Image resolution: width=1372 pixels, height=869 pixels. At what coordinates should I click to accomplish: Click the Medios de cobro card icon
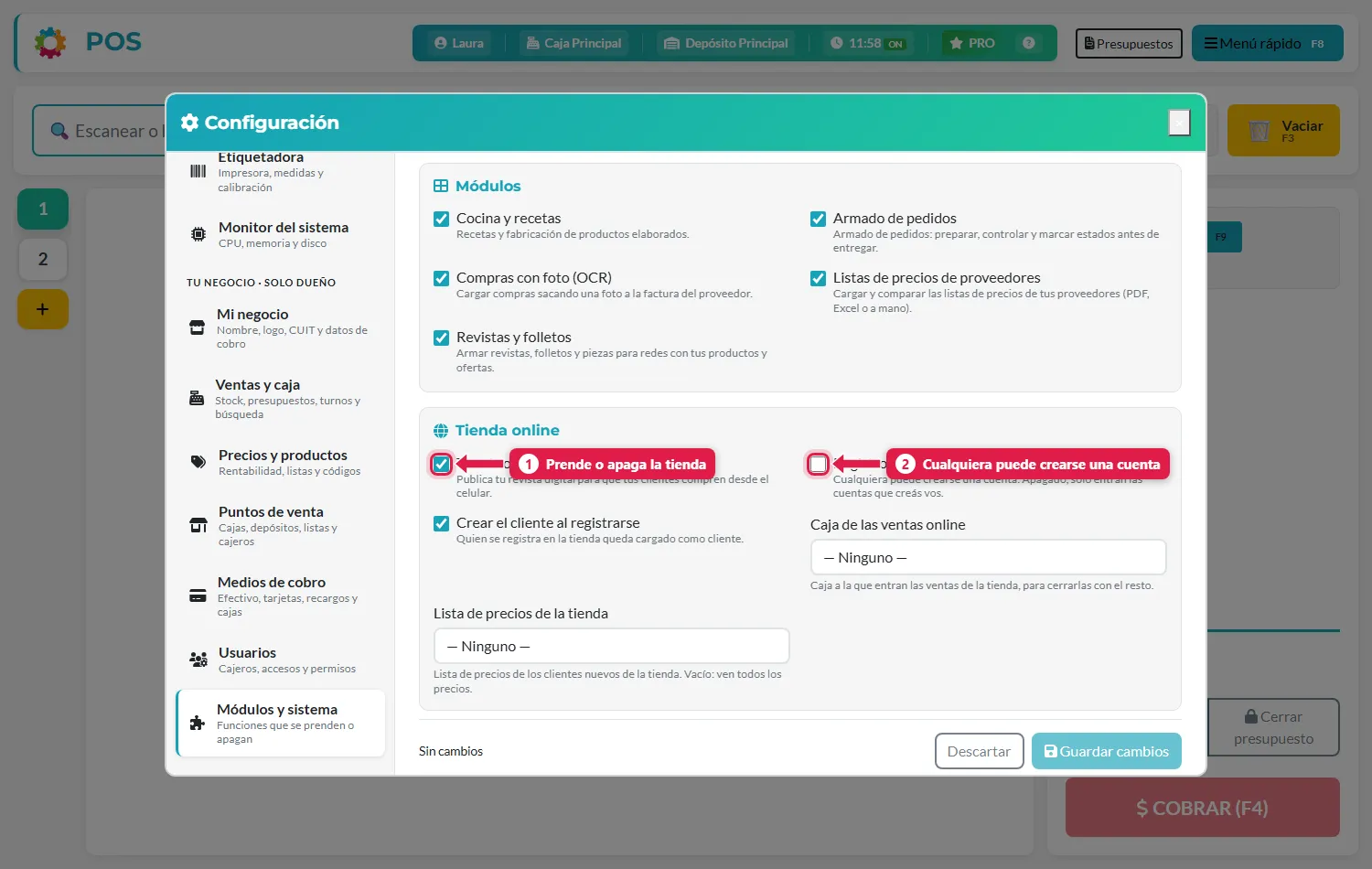pyautogui.click(x=198, y=595)
